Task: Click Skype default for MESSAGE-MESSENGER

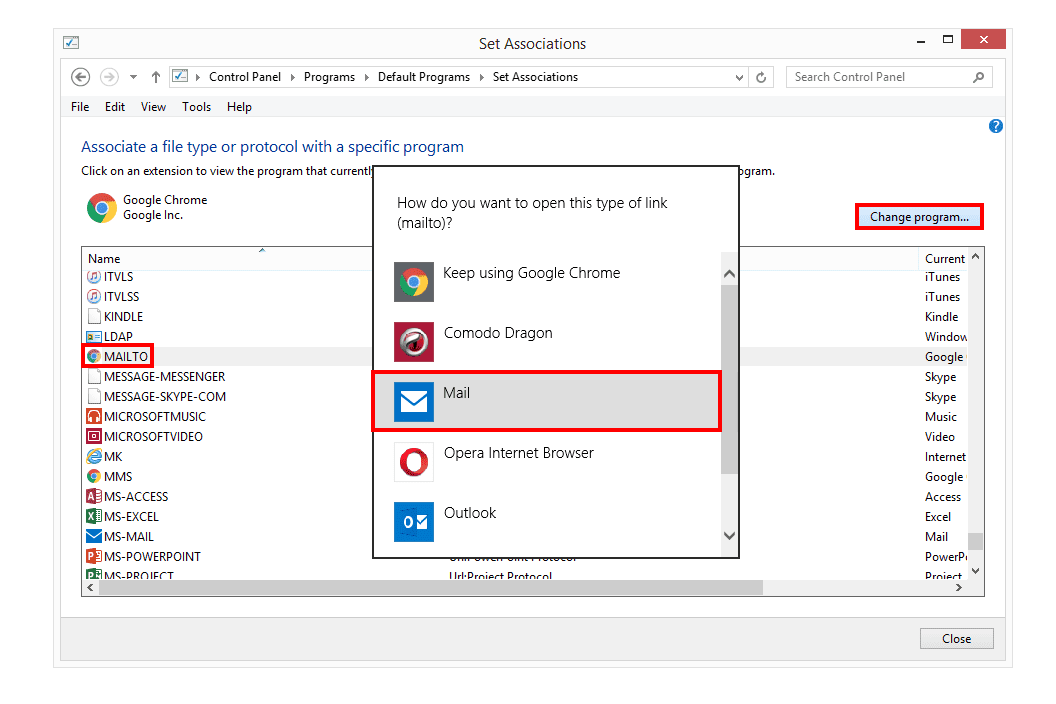Action: [940, 377]
